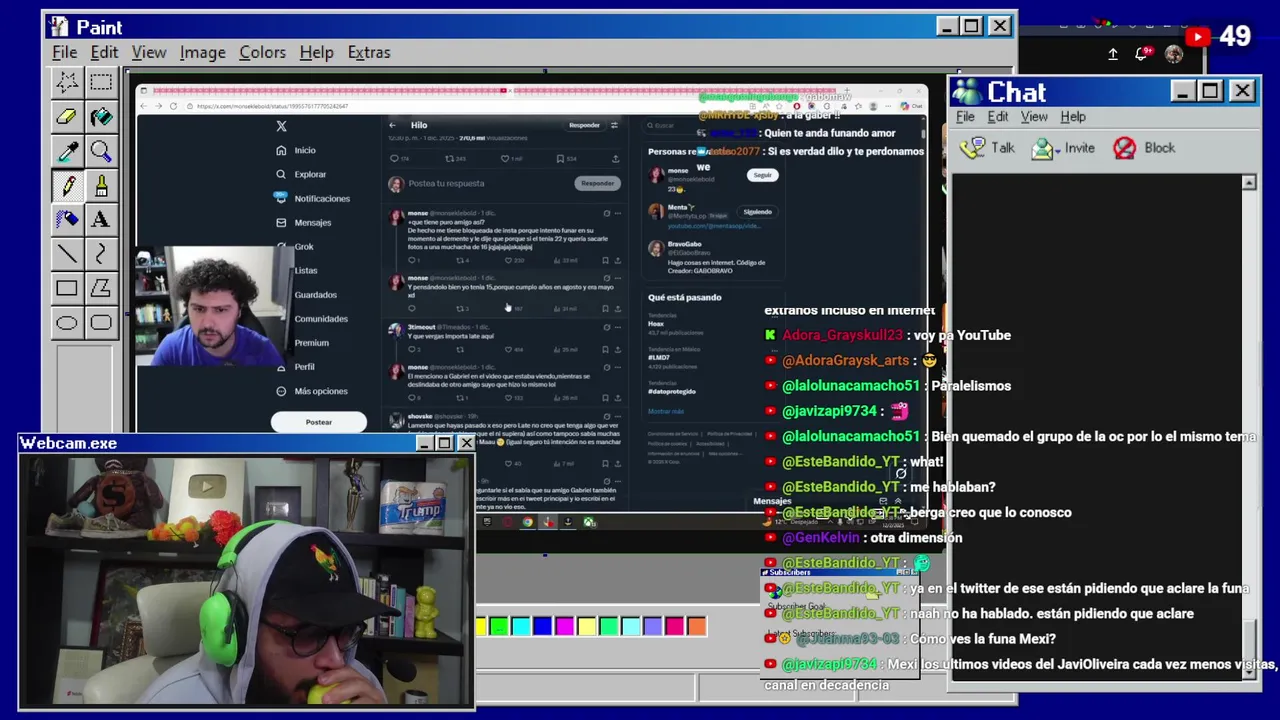Open Notificaciones in X sidebar
The height and width of the screenshot is (720, 1280).
tap(313, 198)
